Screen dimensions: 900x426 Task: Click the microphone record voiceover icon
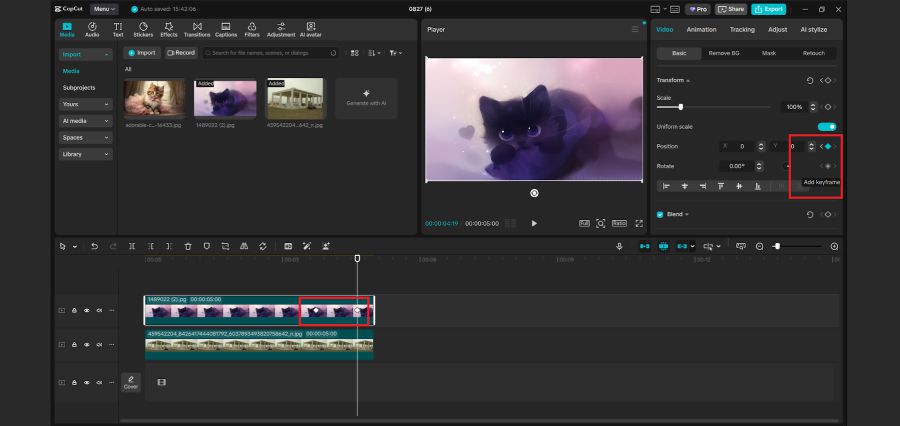tap(620, 246)
